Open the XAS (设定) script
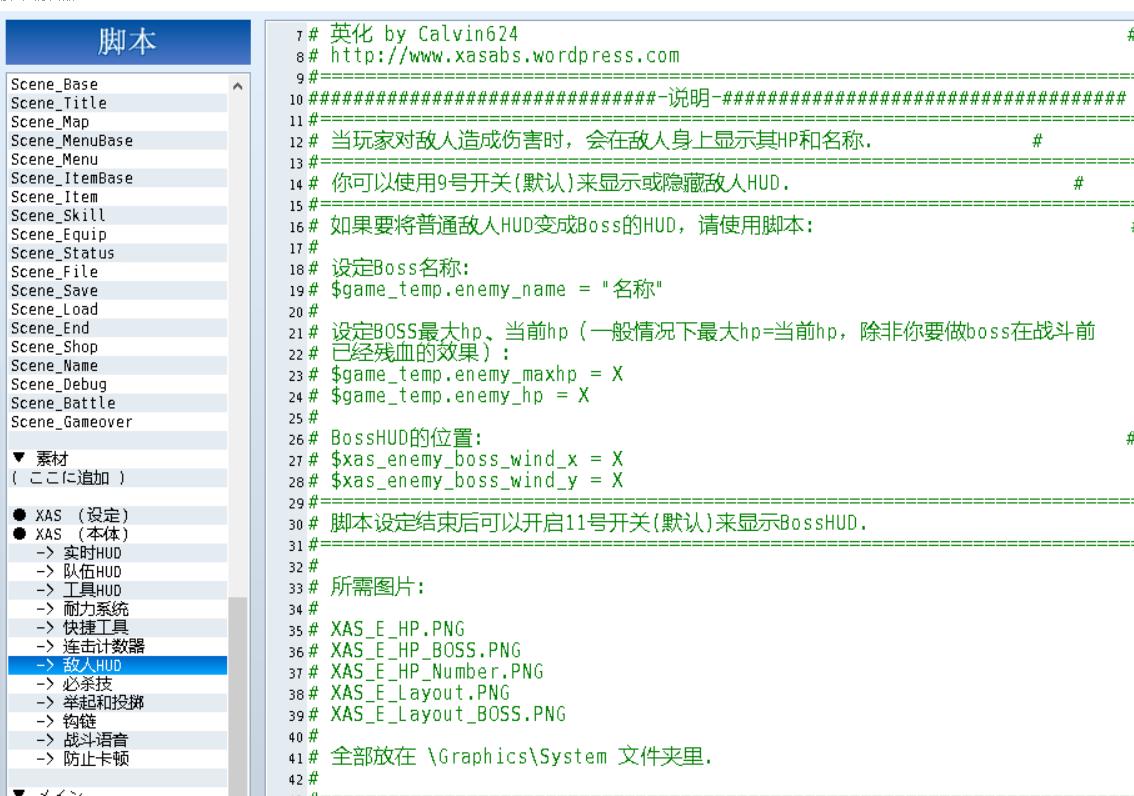The height and width of the screenshot is (796, 1134). tap(117, 516)
